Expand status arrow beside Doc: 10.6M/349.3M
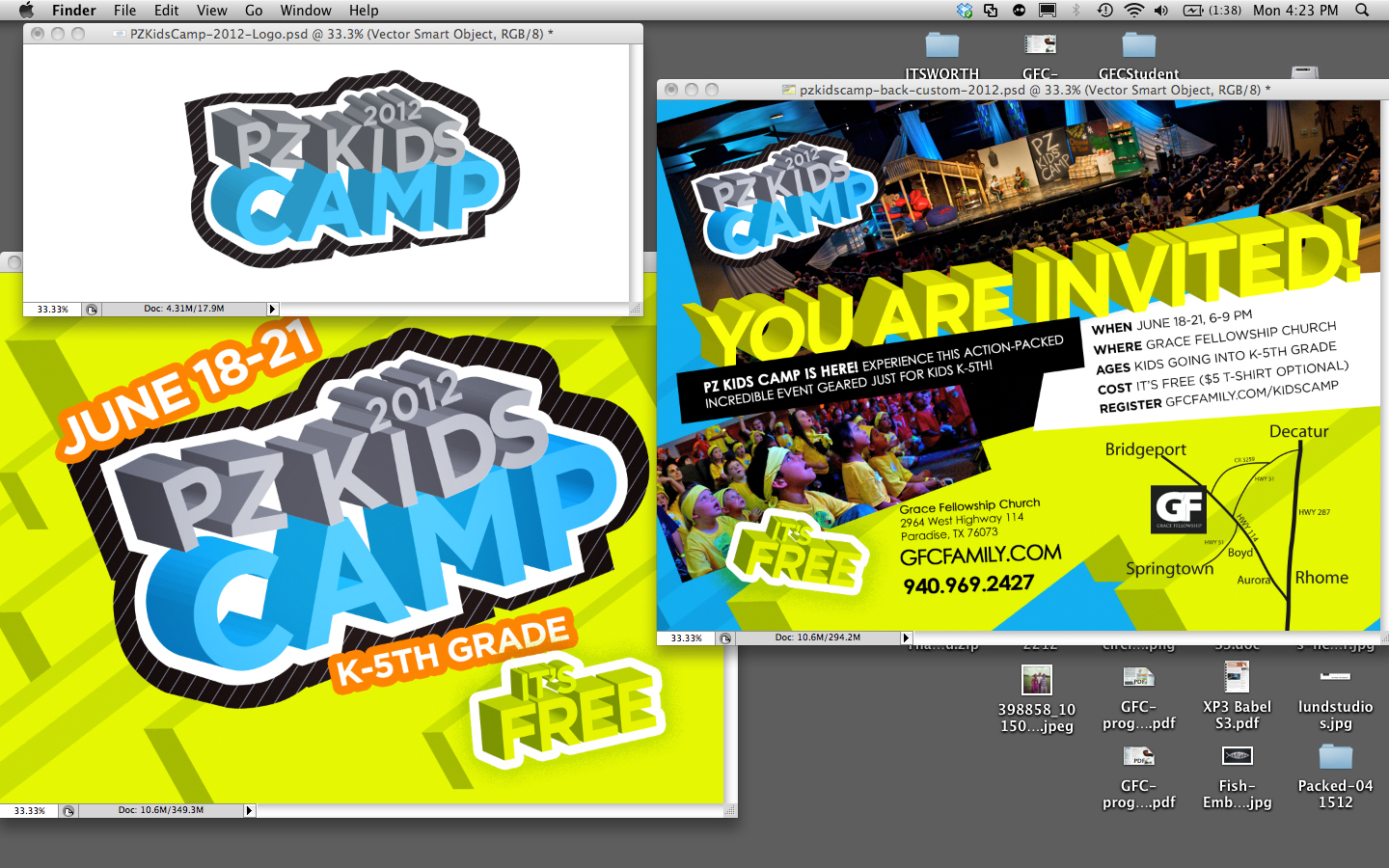Viewport: 1389px width, 868px height. 249,811
